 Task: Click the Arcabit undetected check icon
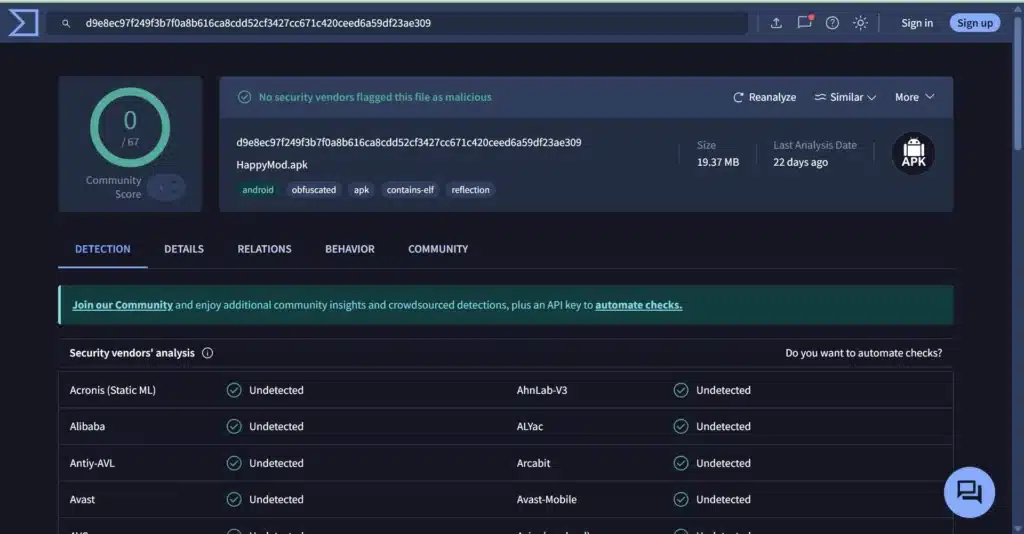coord(680,463)
